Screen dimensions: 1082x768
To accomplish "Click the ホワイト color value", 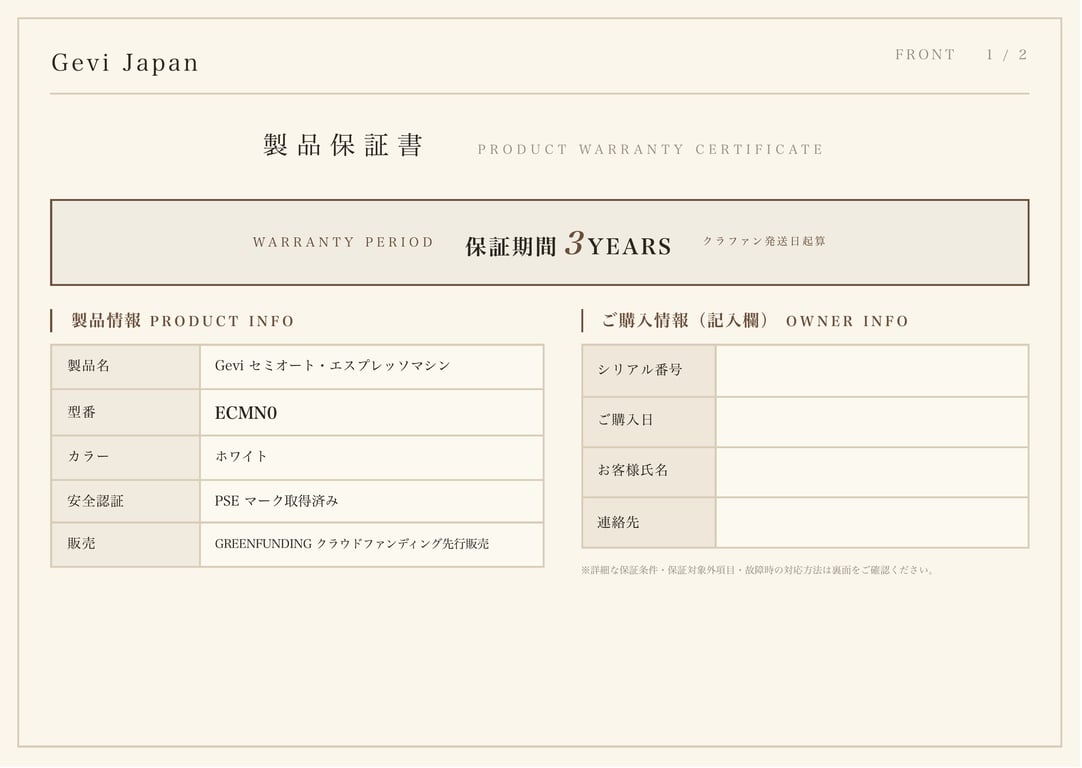I will 241,456.
